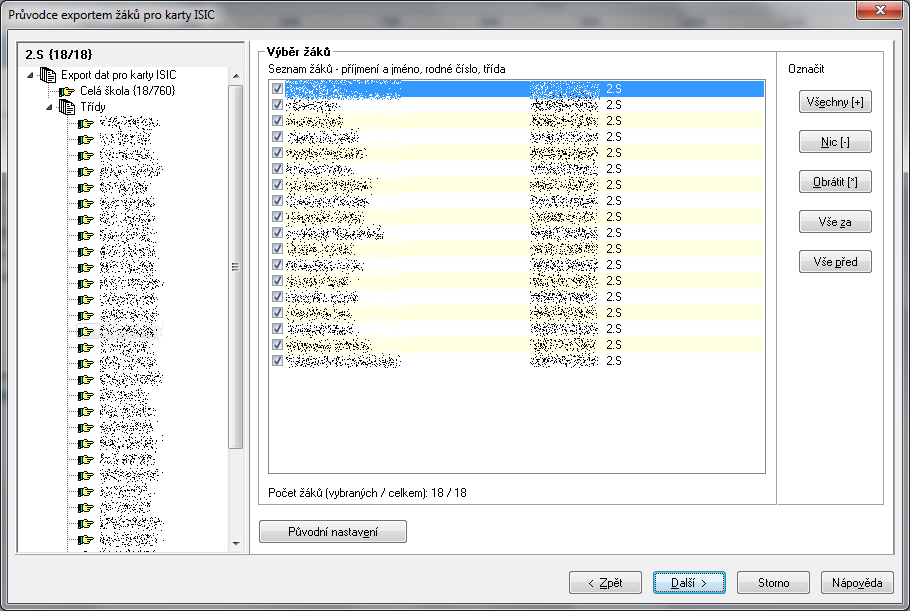Collapse the Export dat pro karty ISIC node

30,75
